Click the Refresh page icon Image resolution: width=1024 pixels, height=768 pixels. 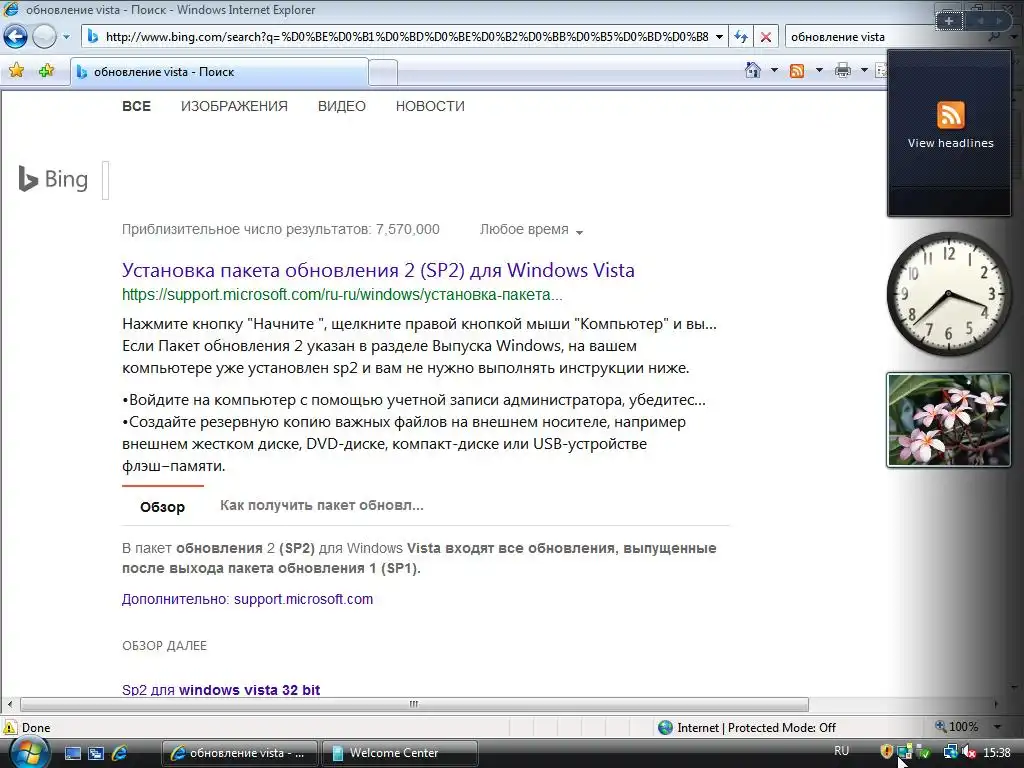tap(741, 37)
